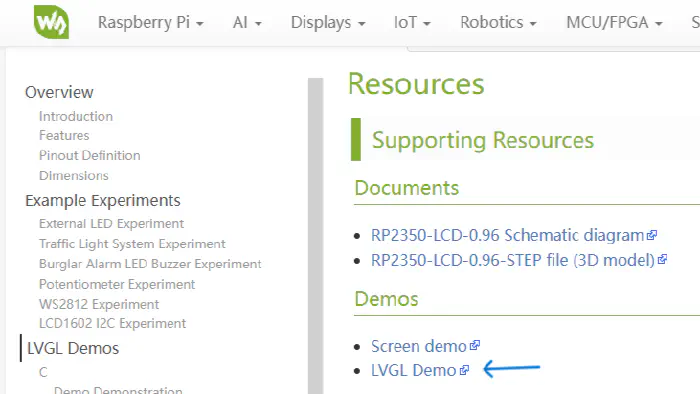This screenshot has width=700, height=394.
Task: Click external-link icon after Screen demo
Action: click(475, 345)
